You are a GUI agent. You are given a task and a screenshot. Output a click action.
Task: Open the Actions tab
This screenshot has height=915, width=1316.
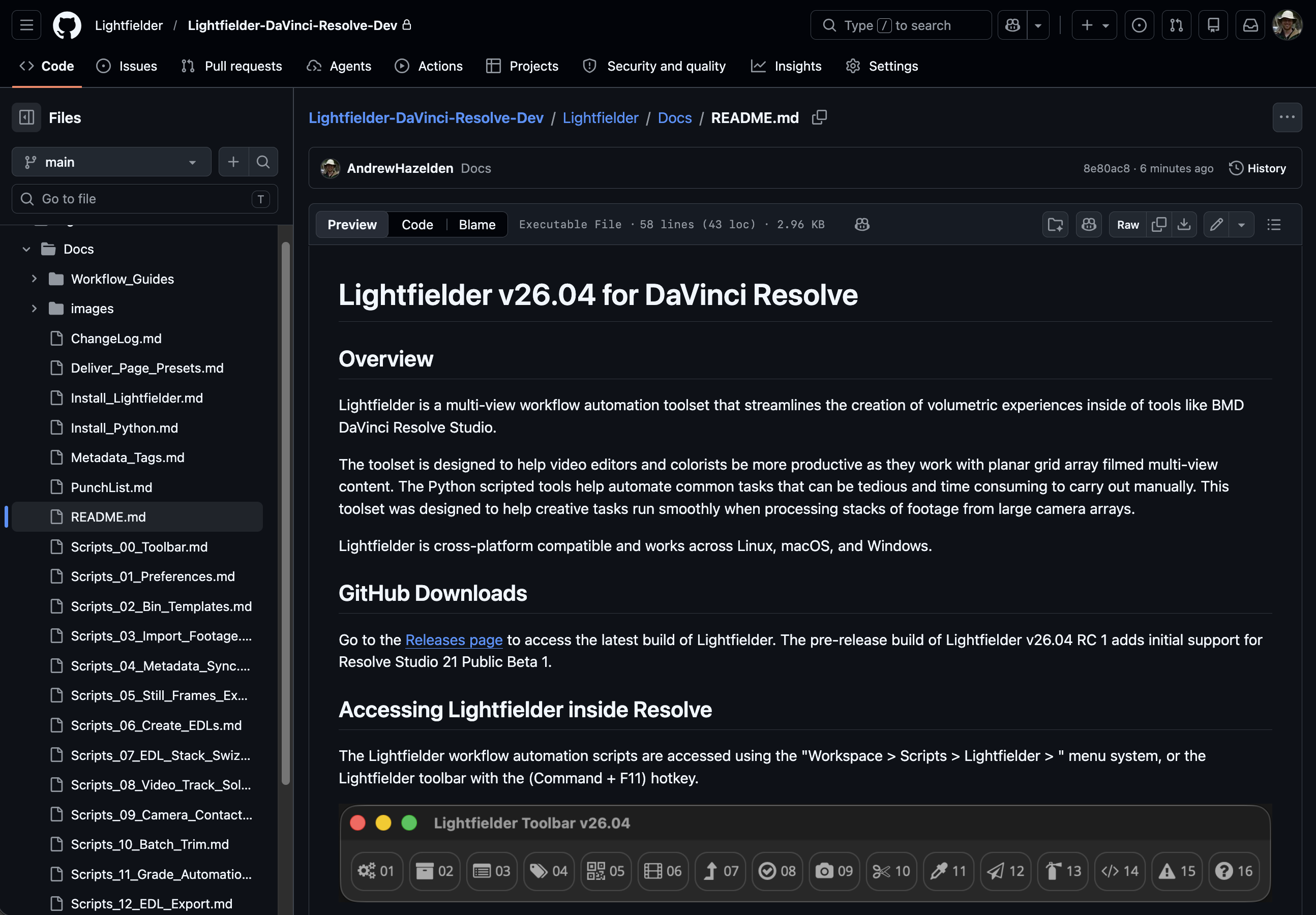pos(428,66)
